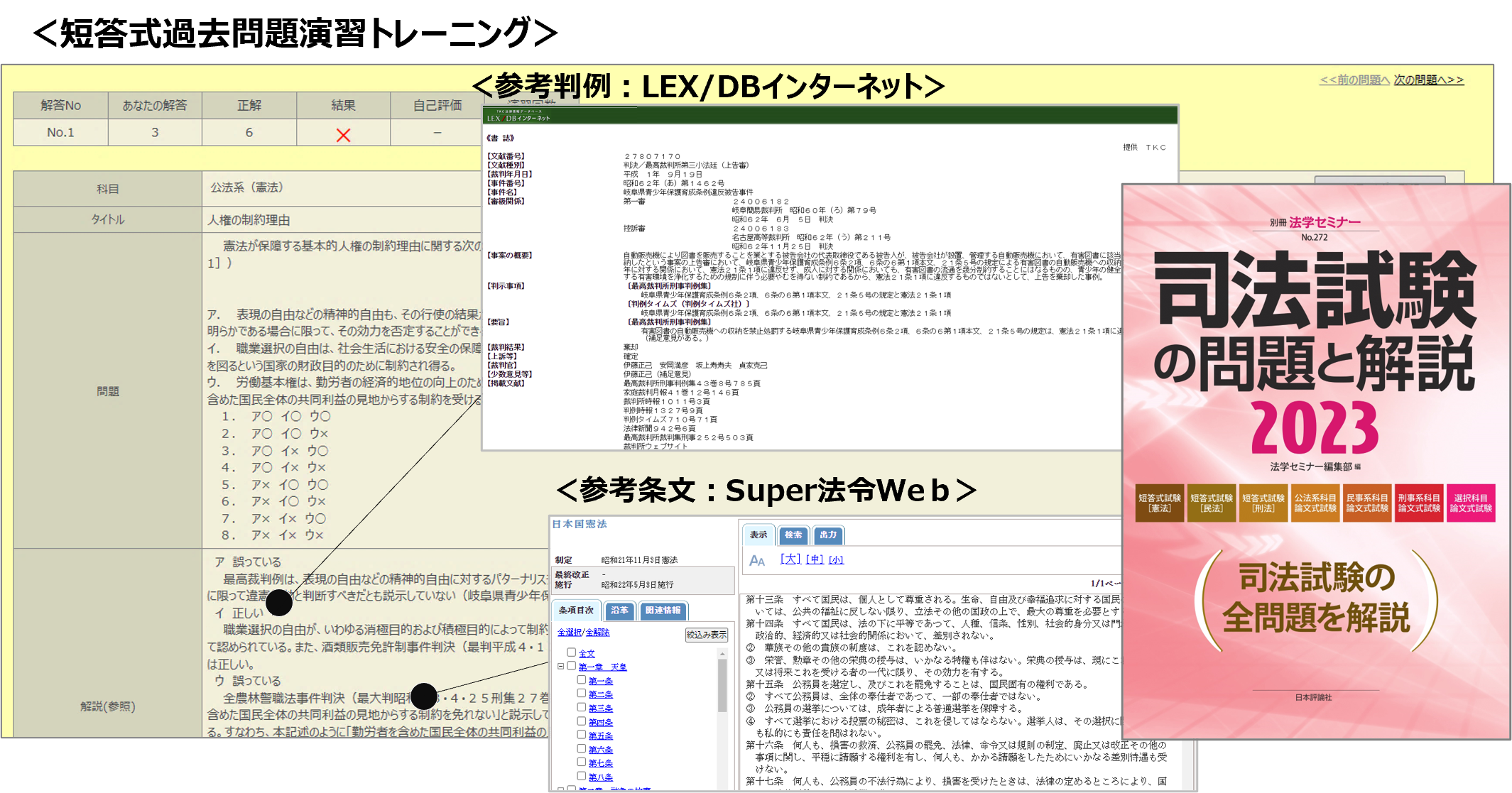Open the 第一条 article link
This screenshot has width=1512, height=793.
coord(600,681)
